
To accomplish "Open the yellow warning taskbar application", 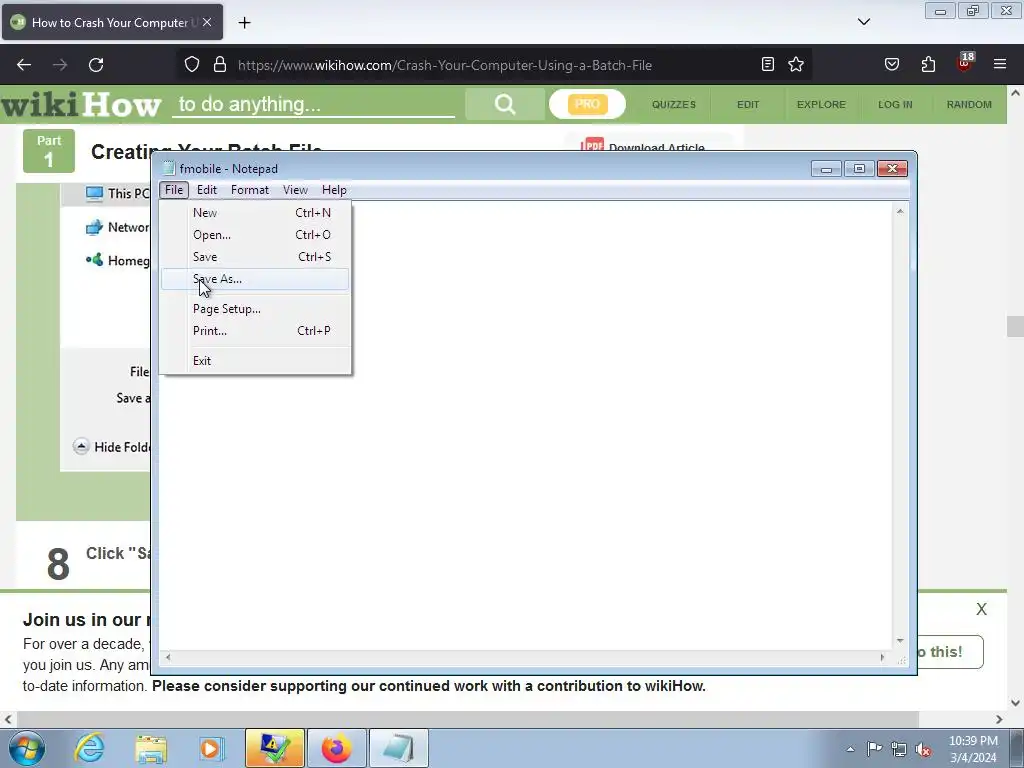I will (x=275, y=748).
